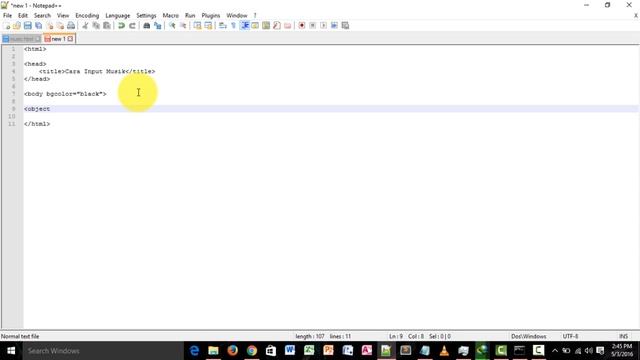The width and height of the screenshot is (640, 360).
Task: Open the Macro menu
Action: 171,16
